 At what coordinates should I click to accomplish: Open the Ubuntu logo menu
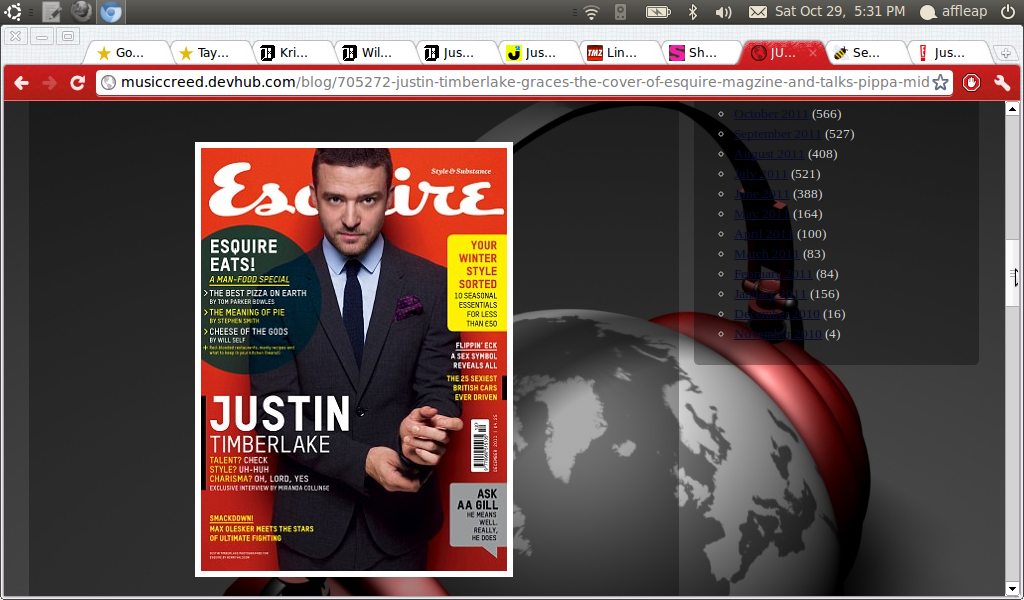coord(12,11)
